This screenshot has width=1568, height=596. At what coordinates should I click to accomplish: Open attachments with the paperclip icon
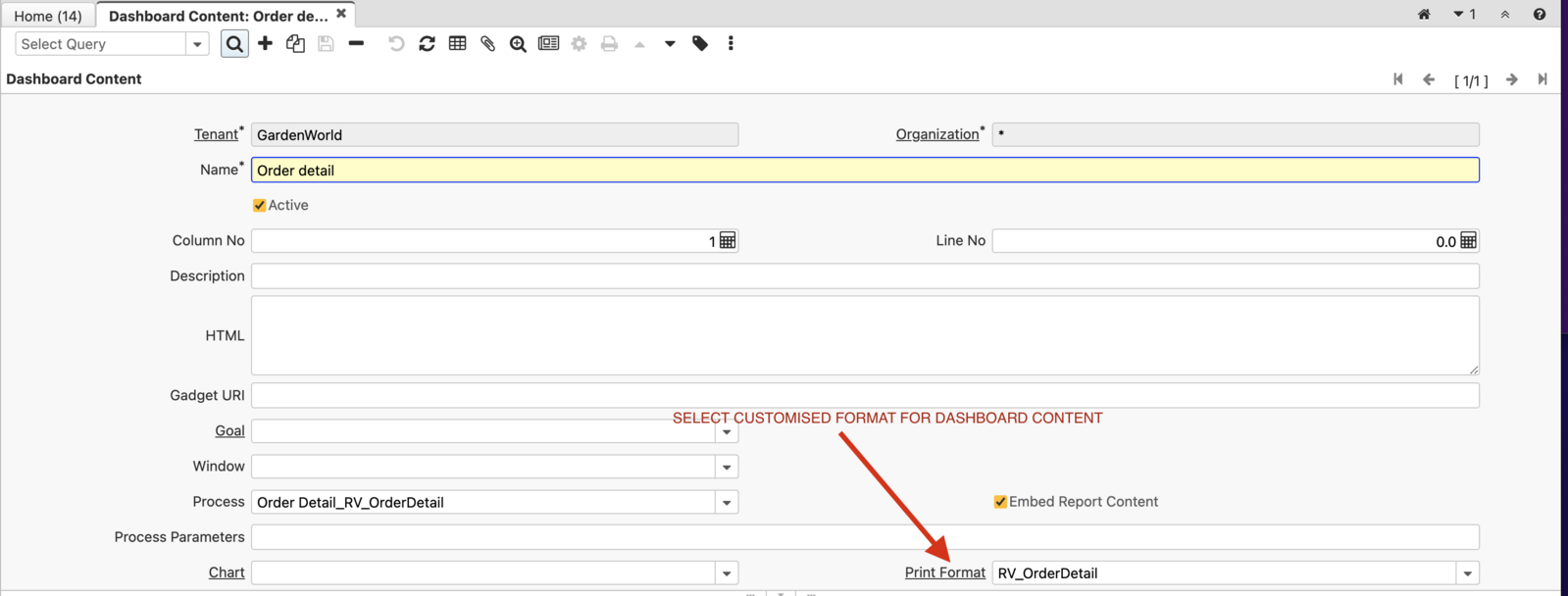(x=487, y=44)
